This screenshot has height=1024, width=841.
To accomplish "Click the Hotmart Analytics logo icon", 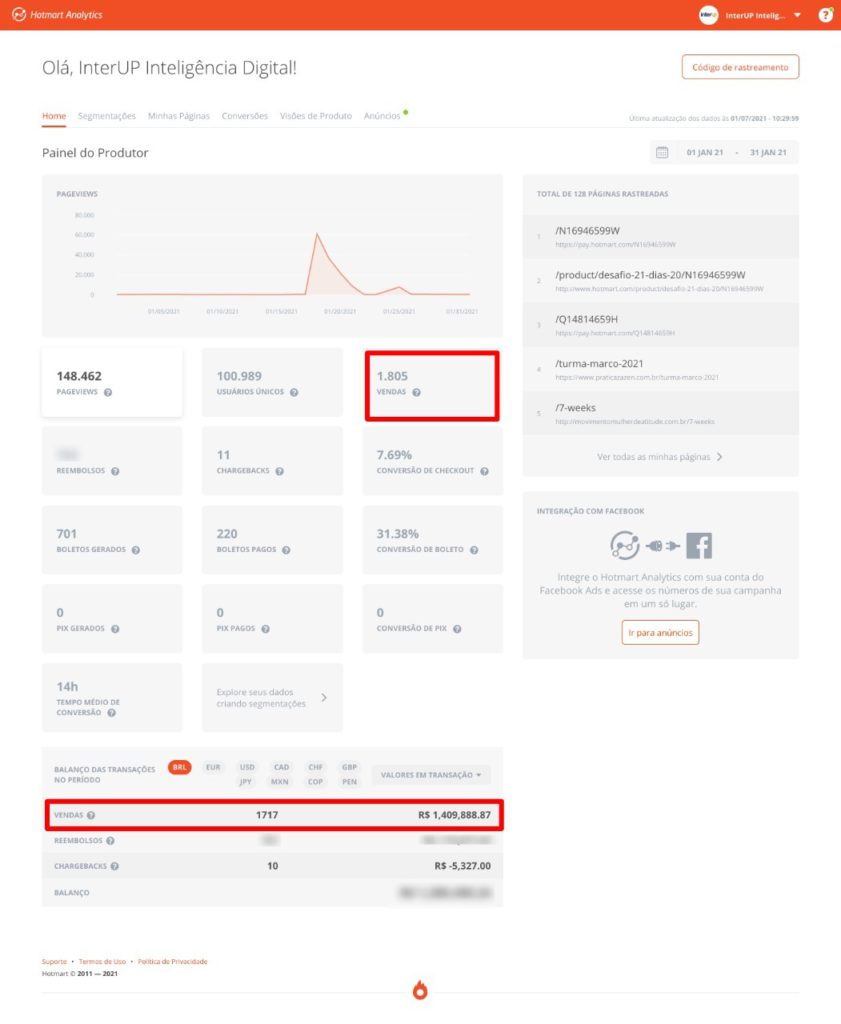I will [x=19, y=14].
